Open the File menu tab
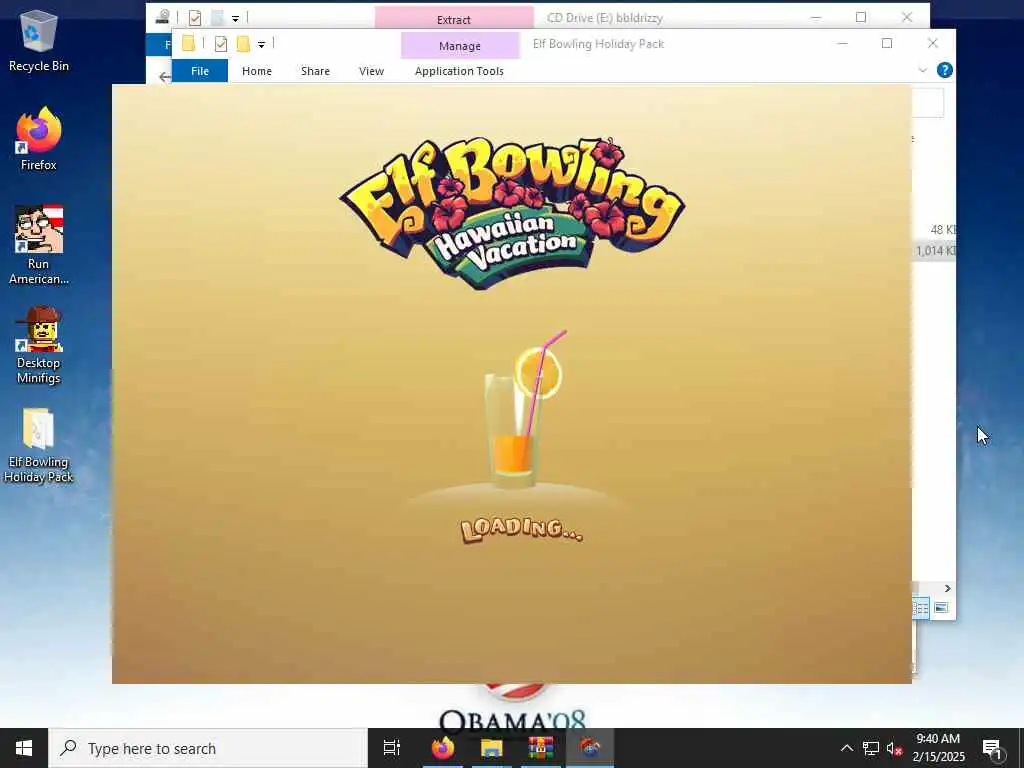This screenshot has height=768, width=1024. click(x=200, y=71)
